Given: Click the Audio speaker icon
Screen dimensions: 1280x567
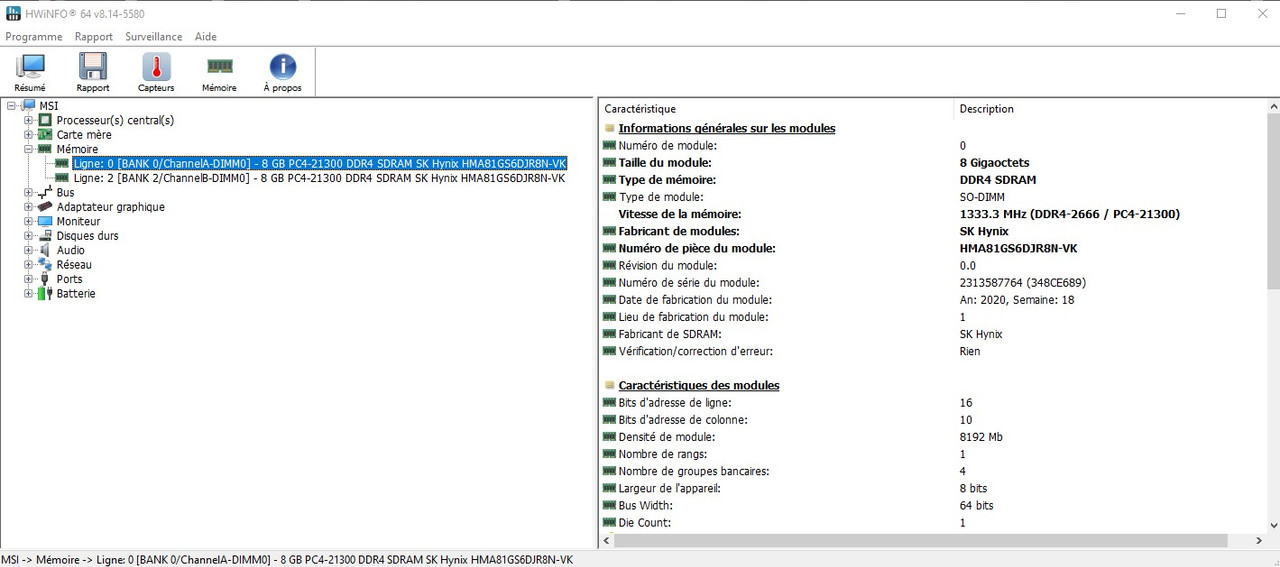Looking at the screenshot, I should click(x=45, y=250).
